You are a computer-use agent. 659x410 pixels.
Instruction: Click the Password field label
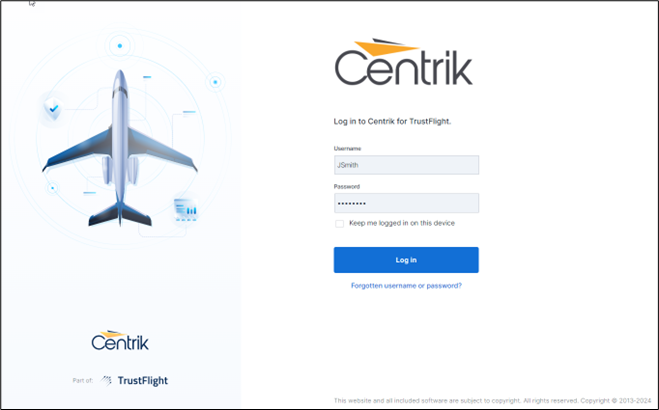347,187
